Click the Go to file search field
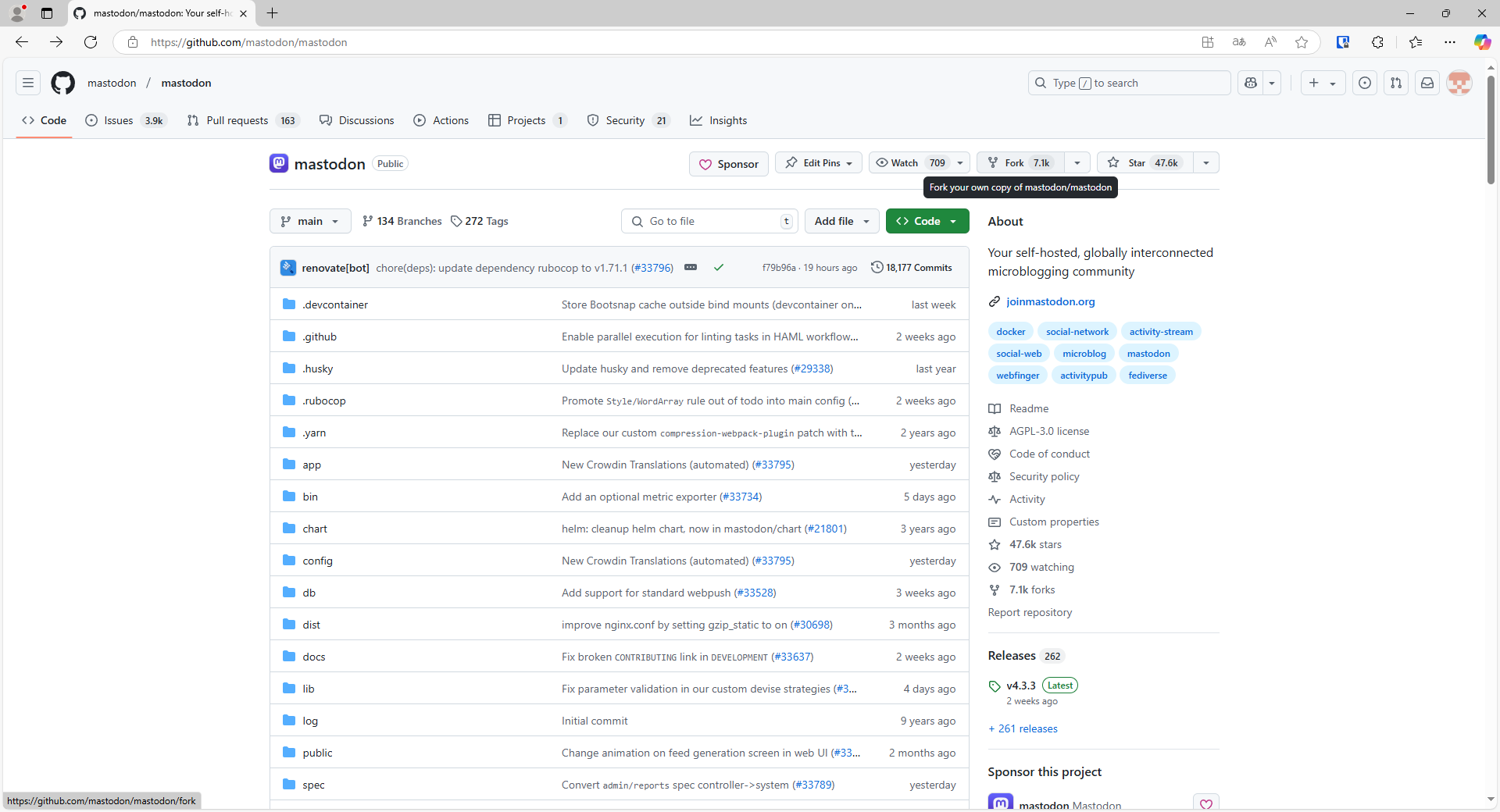 point(709,221)
